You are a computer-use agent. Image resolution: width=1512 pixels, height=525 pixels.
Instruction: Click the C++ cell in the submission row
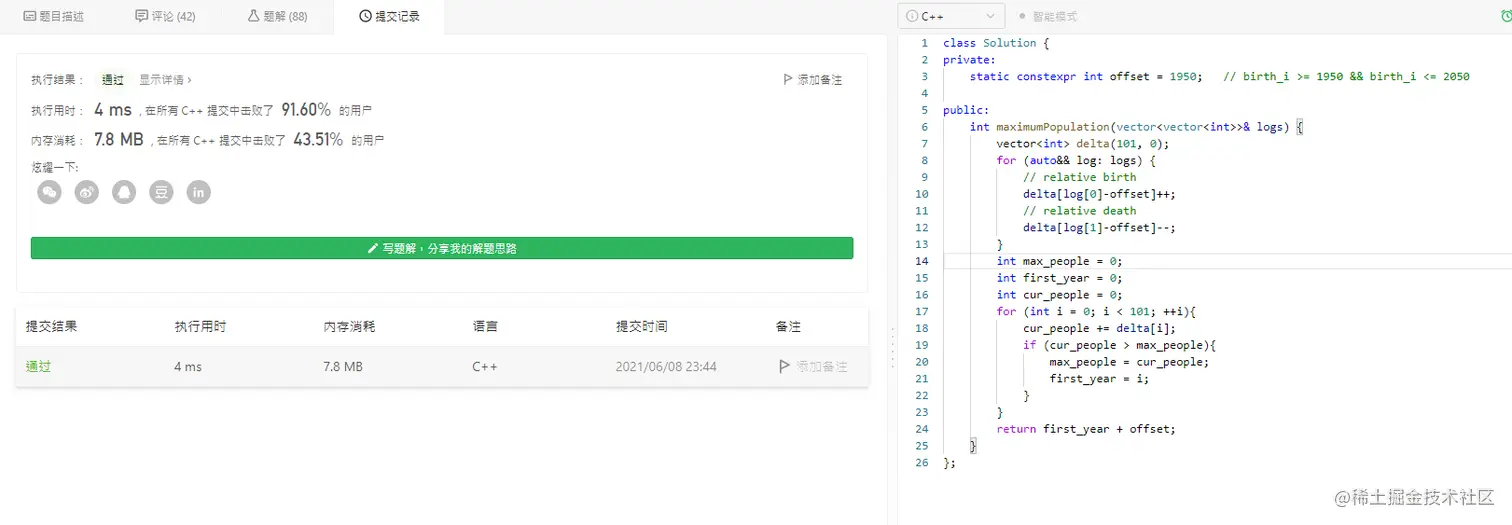click(x=485, y=367)
